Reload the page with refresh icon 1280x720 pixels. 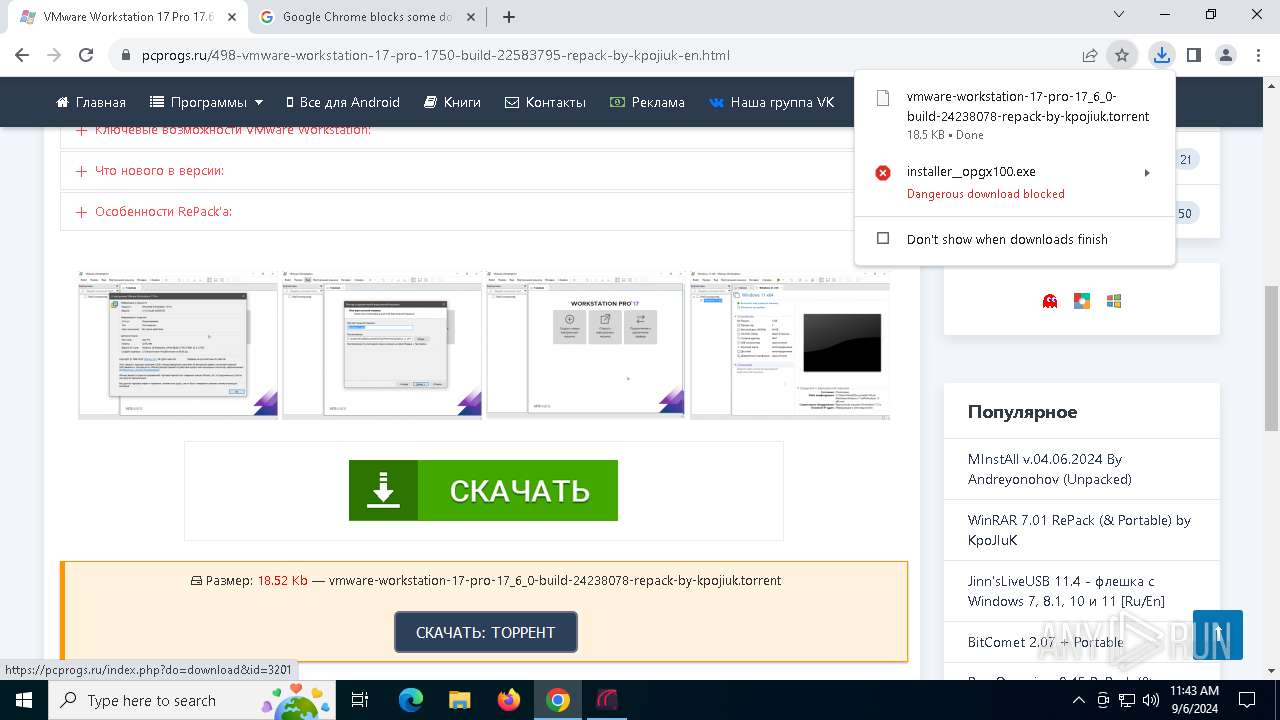click(86, 55)
